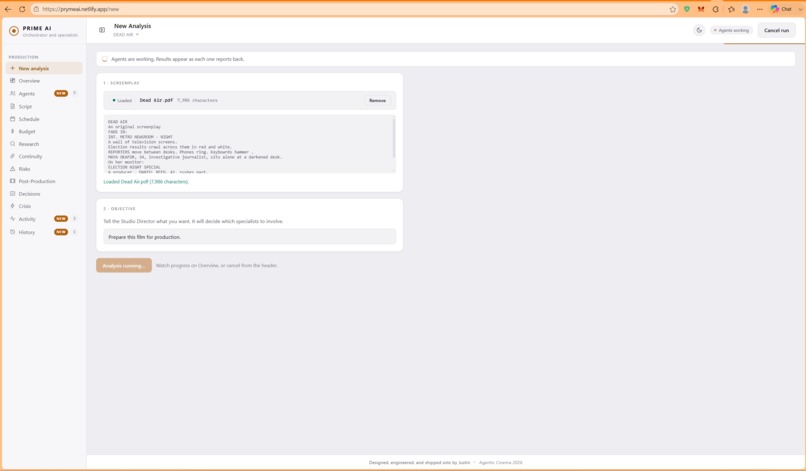806x471 pixels.
Task: Click the 'Agents are working' banner text
Action: (177, 59)
